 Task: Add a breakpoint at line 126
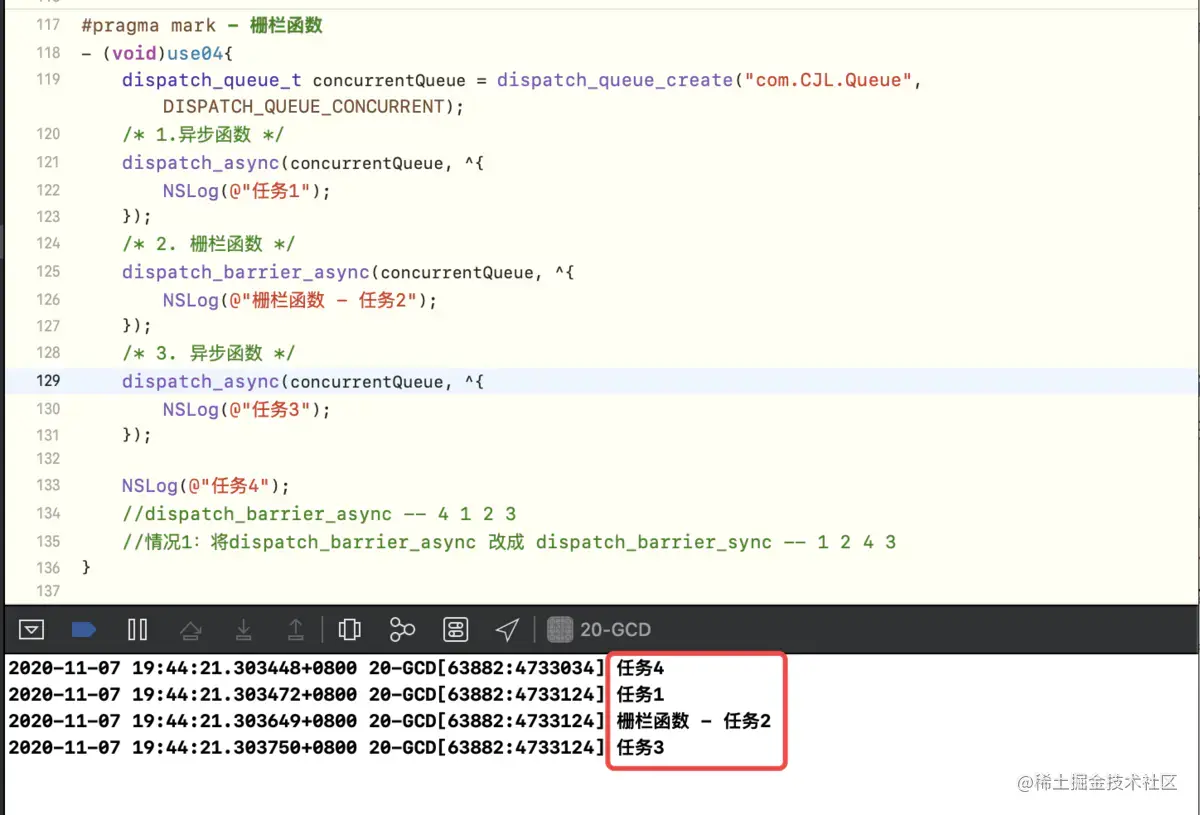pos(48,299)
